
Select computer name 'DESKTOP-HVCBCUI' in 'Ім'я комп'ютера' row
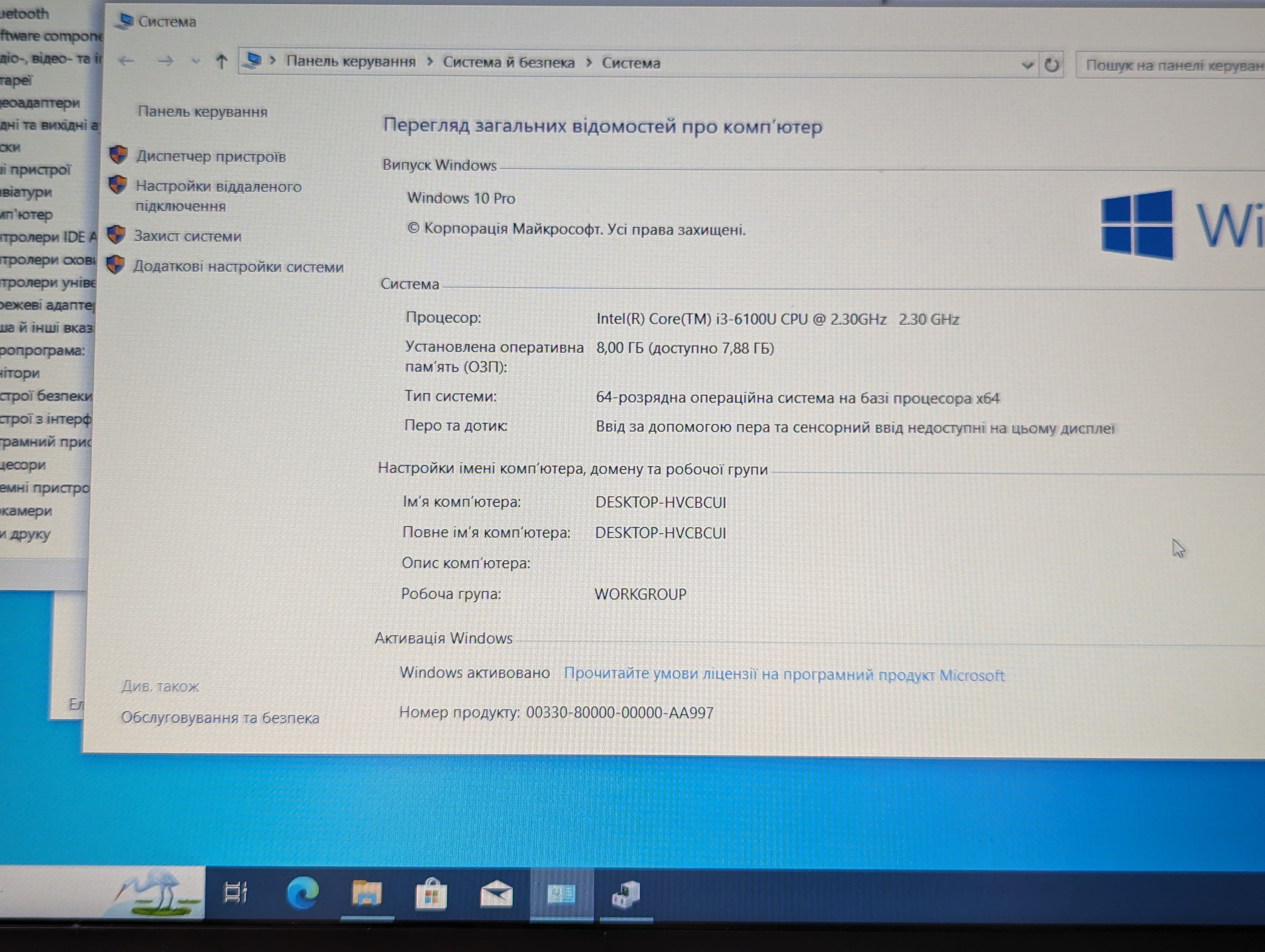(660, 502)
